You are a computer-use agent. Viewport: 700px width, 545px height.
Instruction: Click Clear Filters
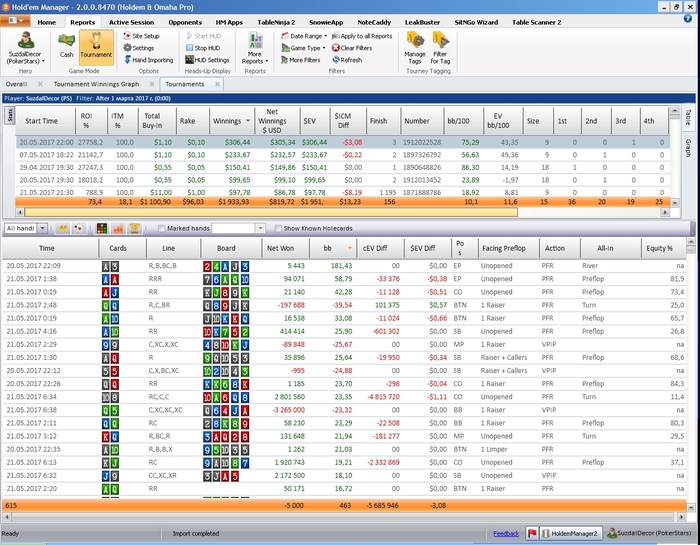352,48
